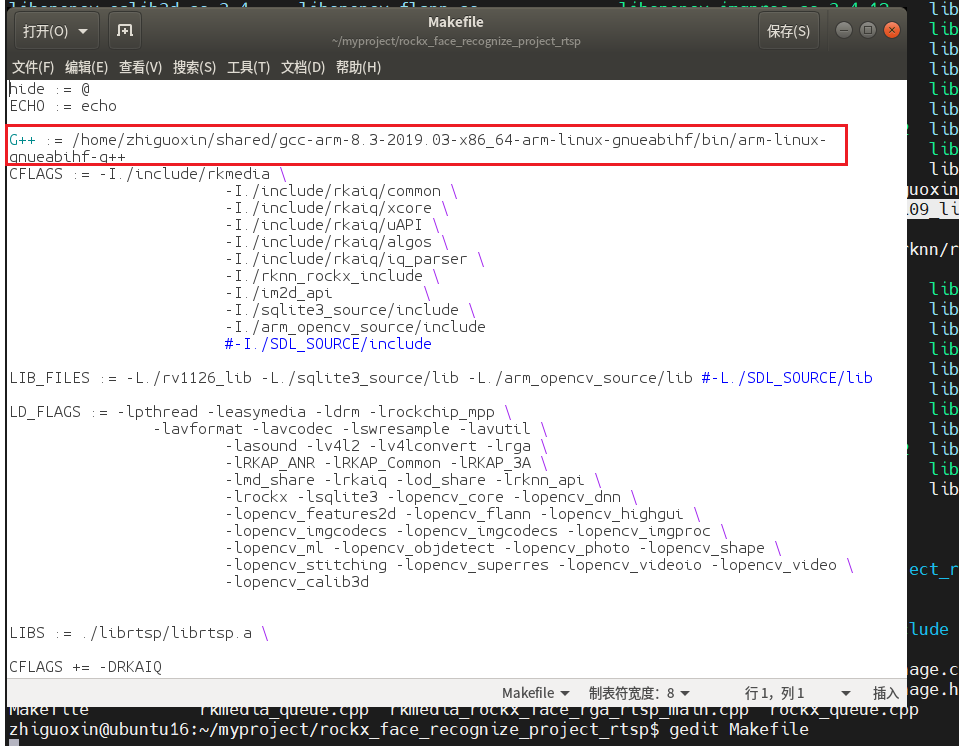Open the 搜索(S) menu

click(194, 67)
